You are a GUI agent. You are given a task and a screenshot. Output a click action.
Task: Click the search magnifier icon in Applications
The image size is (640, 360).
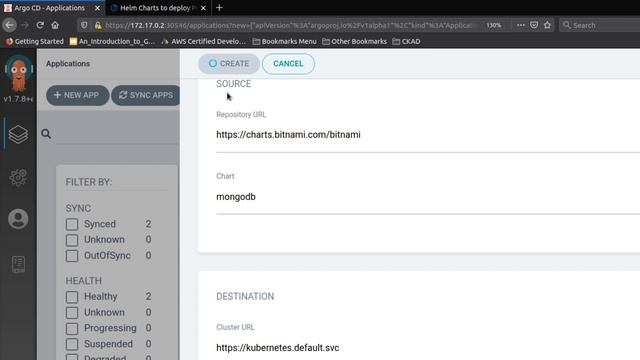pyautogui.click(x=46, y=133)
